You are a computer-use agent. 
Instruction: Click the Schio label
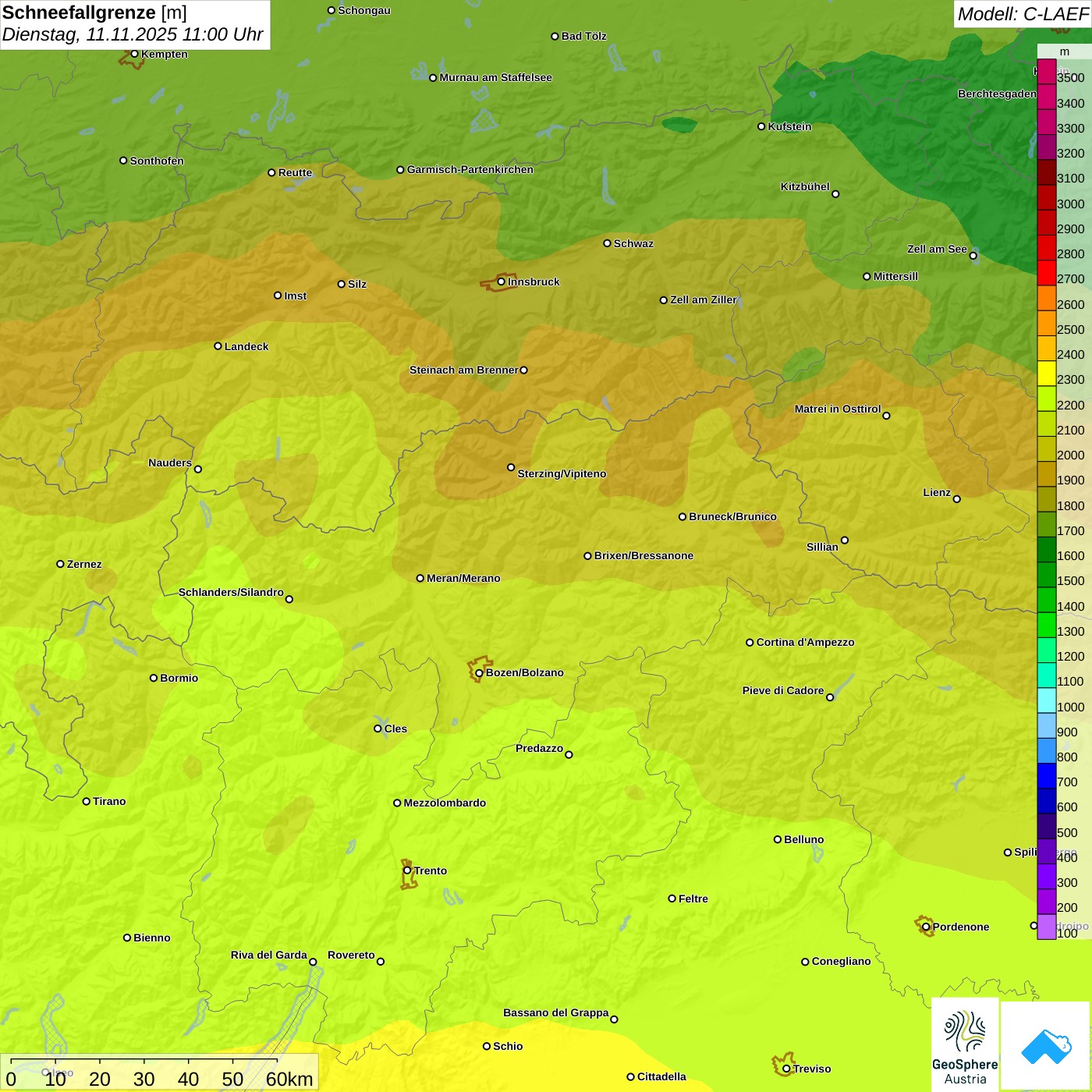pos(508,1046)
